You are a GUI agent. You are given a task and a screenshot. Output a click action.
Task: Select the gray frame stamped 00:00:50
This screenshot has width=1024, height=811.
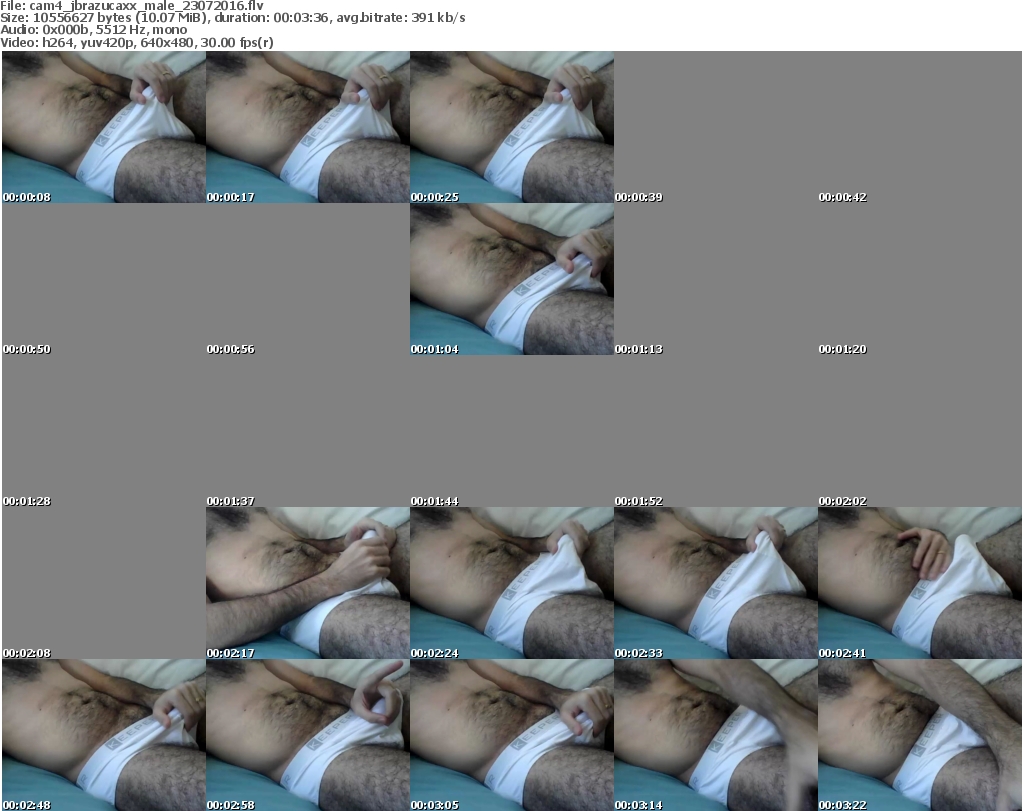coord(104,279)
